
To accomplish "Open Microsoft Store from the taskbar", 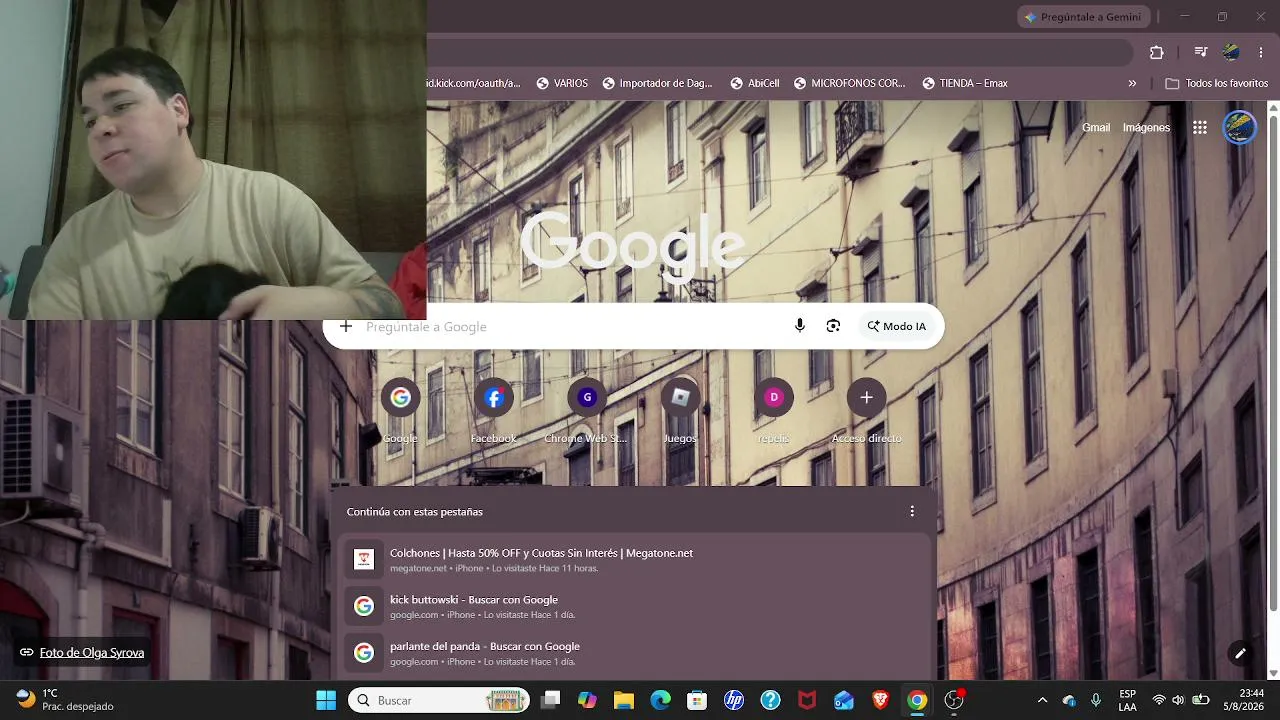I will 697,700.
